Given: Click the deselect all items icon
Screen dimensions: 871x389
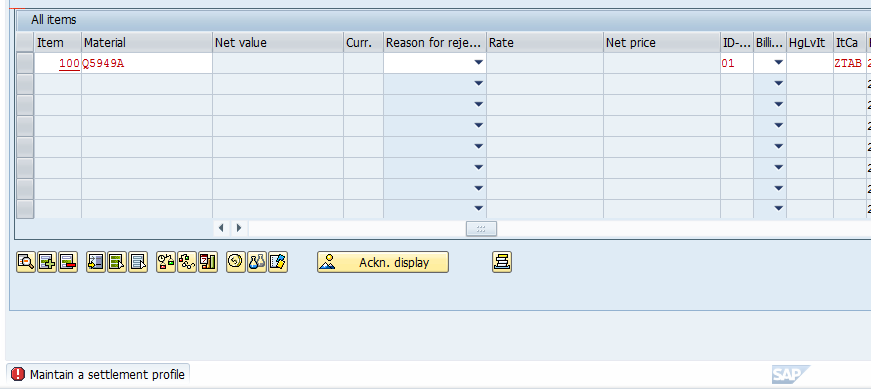Looking at the screenshot, I should coord(138,262).
